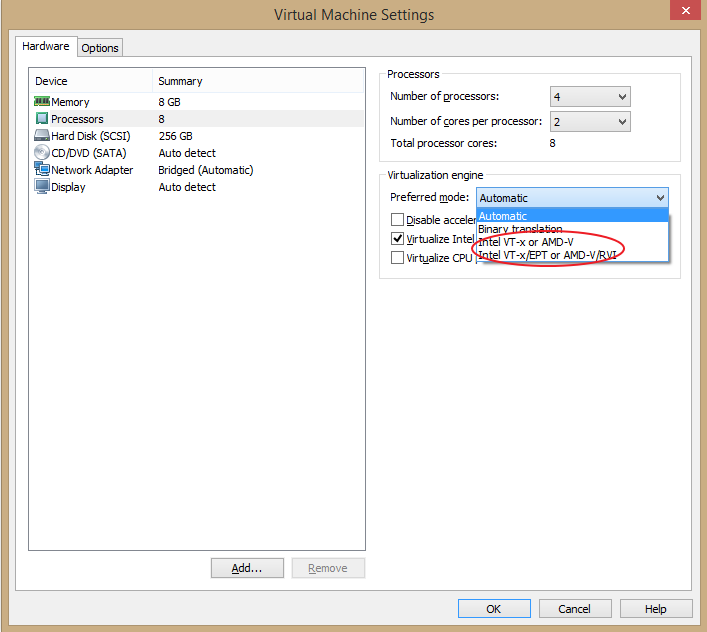Select the Processors row label
Viewport: 707px width, 632px height.
click(x=77, y=119)
